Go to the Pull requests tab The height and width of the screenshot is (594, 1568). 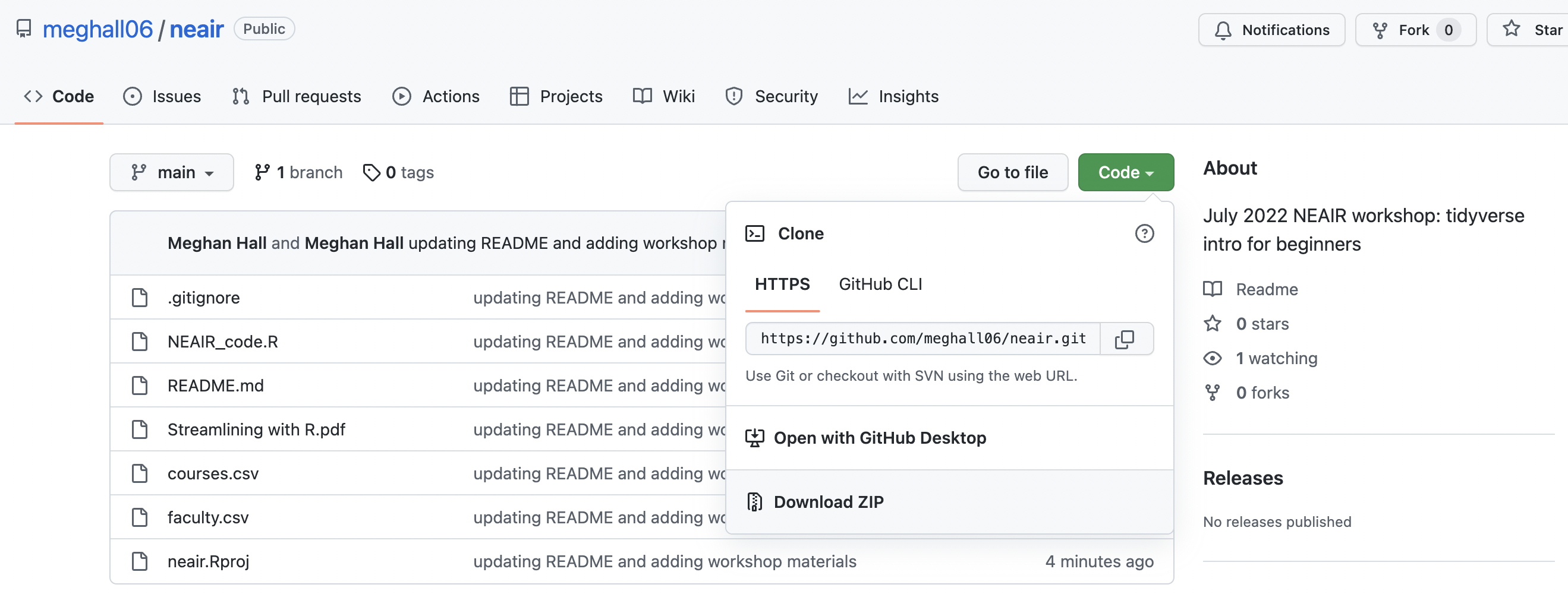[x=297, y=97]
